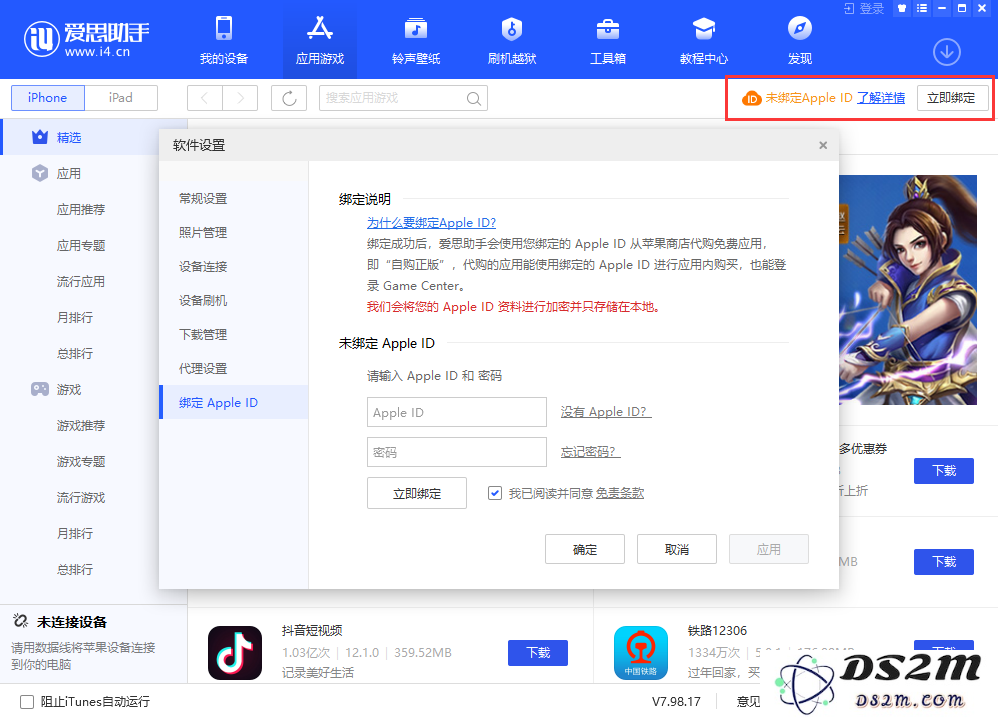Viewport: 998px width, 718px height.
Task: Open the list menu icon in title bar
Action: click(x=922, y=8)
